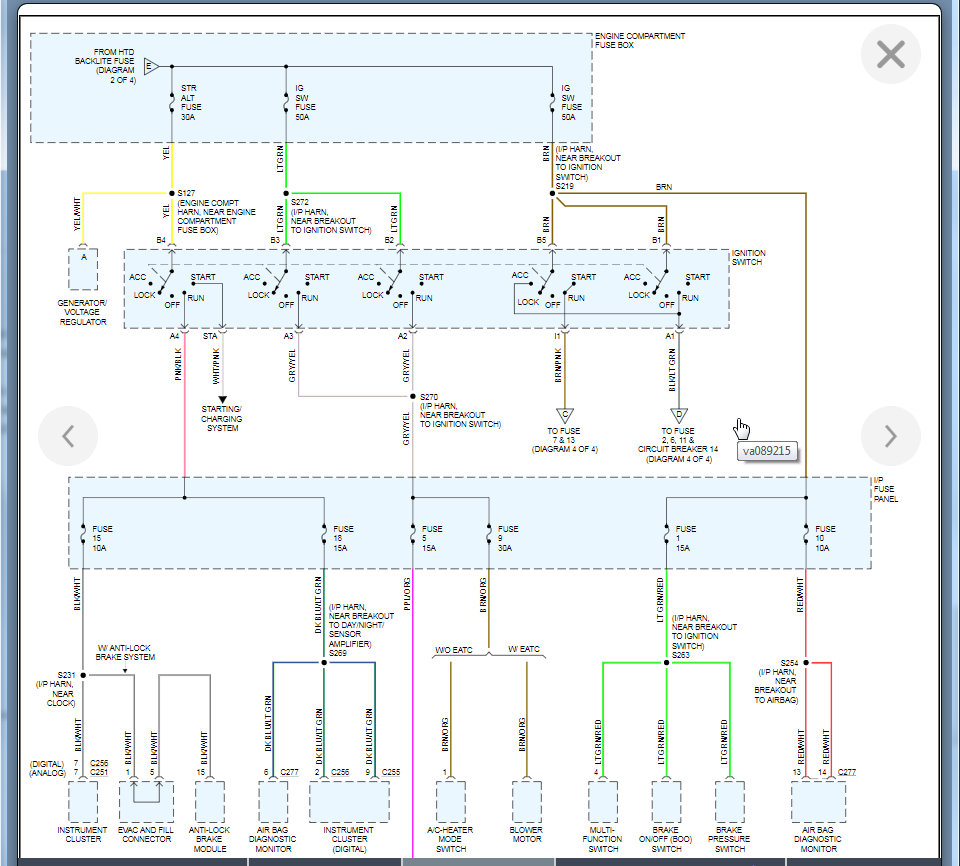The width and height of the screenshot is (960, 866).
Task: Click the connector D triangle symbol
Action: point(678,415)
